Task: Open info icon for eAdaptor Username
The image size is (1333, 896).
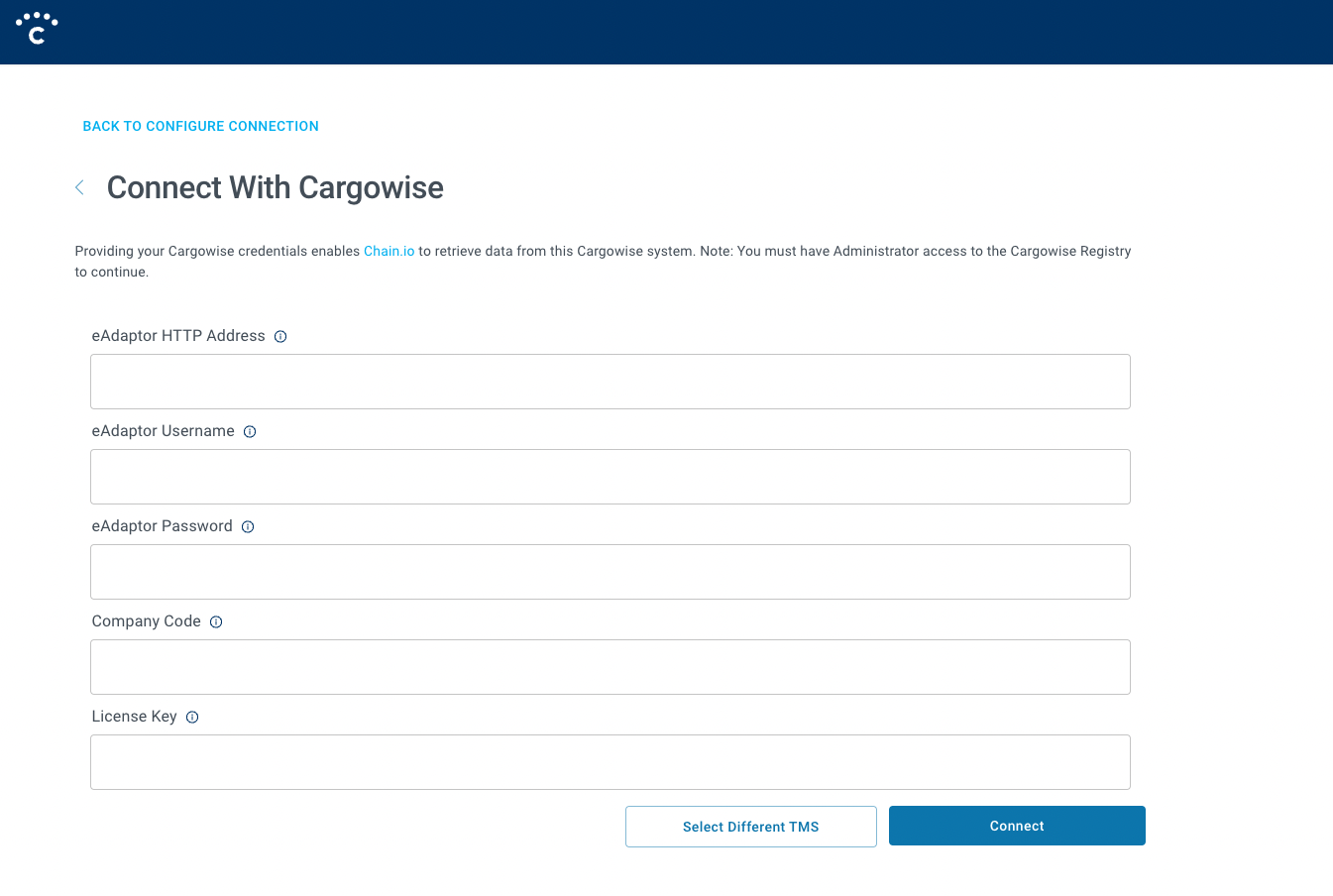Action: 250,431
